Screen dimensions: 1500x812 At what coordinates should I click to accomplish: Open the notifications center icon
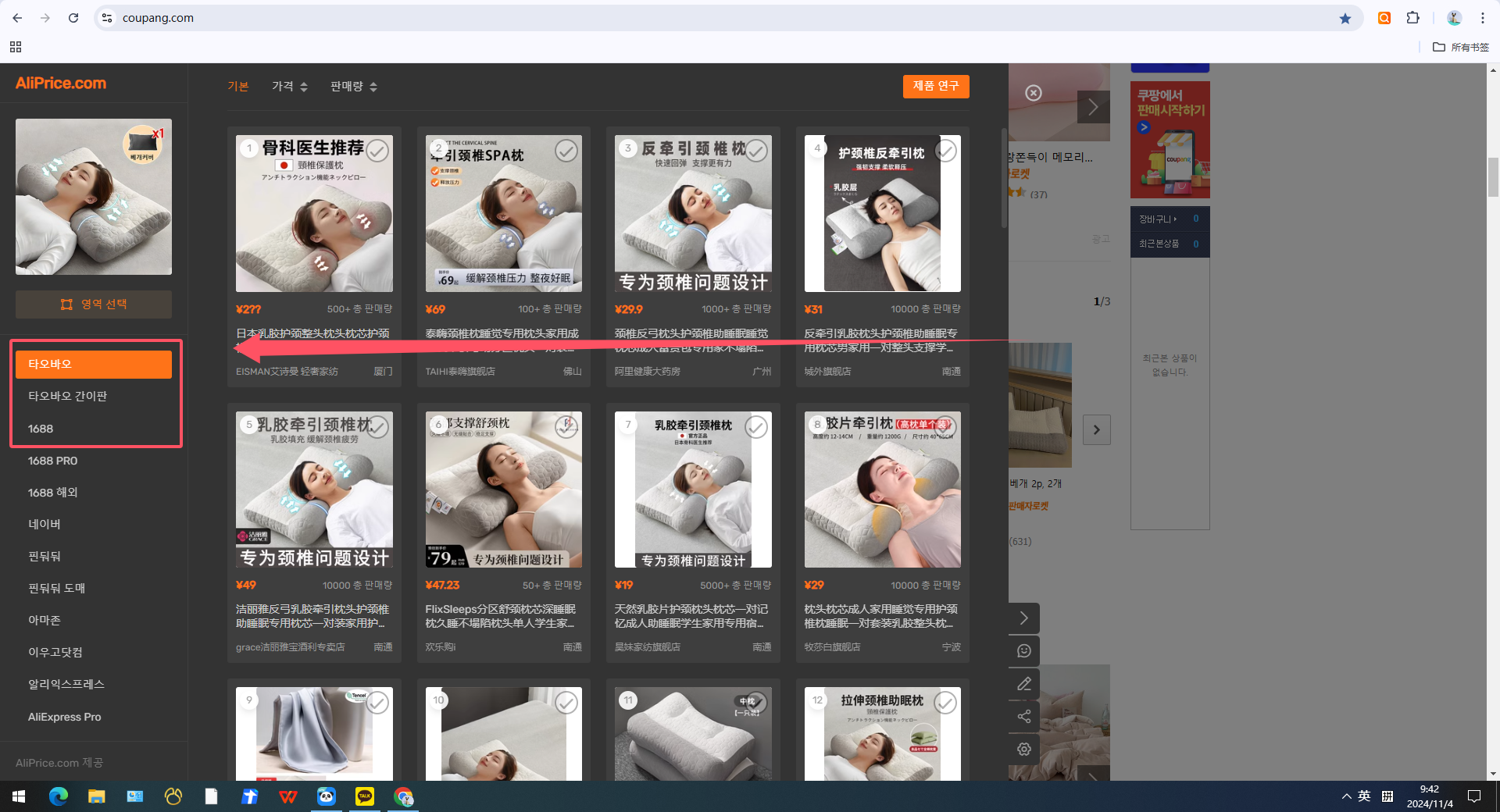1474,796
